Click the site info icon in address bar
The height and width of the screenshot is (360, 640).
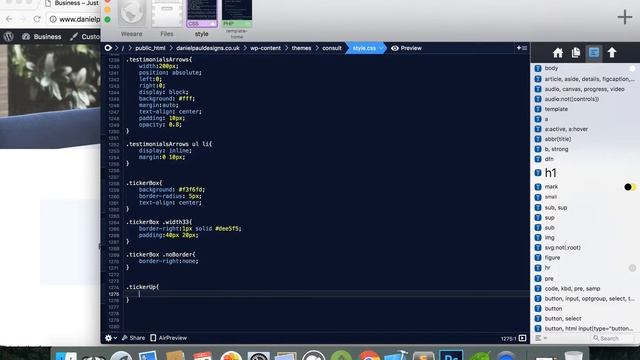[53, 19]
